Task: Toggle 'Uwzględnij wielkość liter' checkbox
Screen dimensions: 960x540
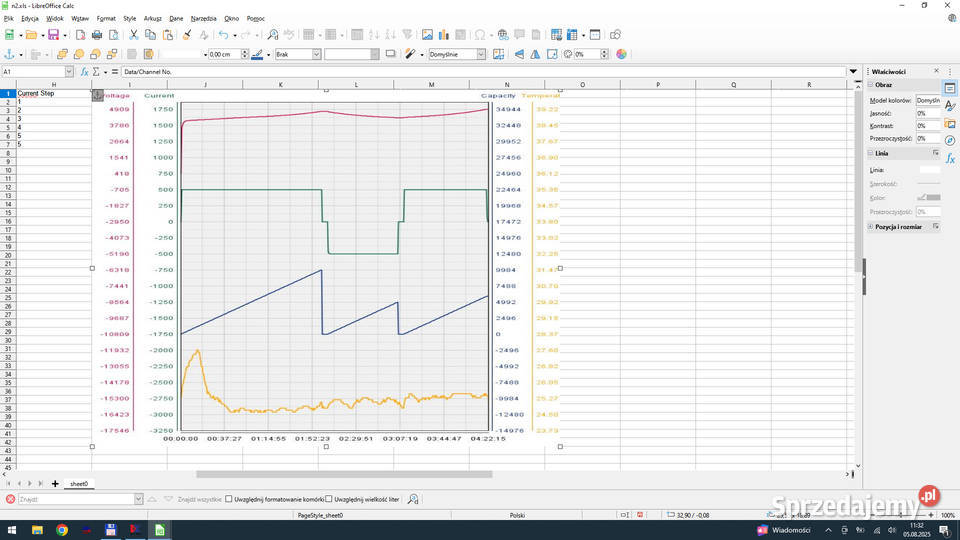Action: tap(329, 499)
